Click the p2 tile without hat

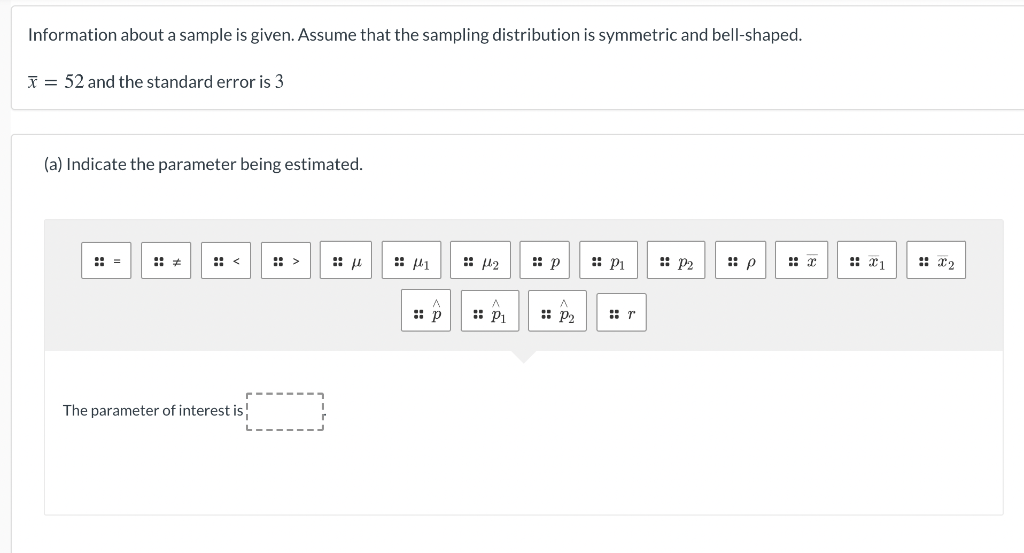click(676, 263)
